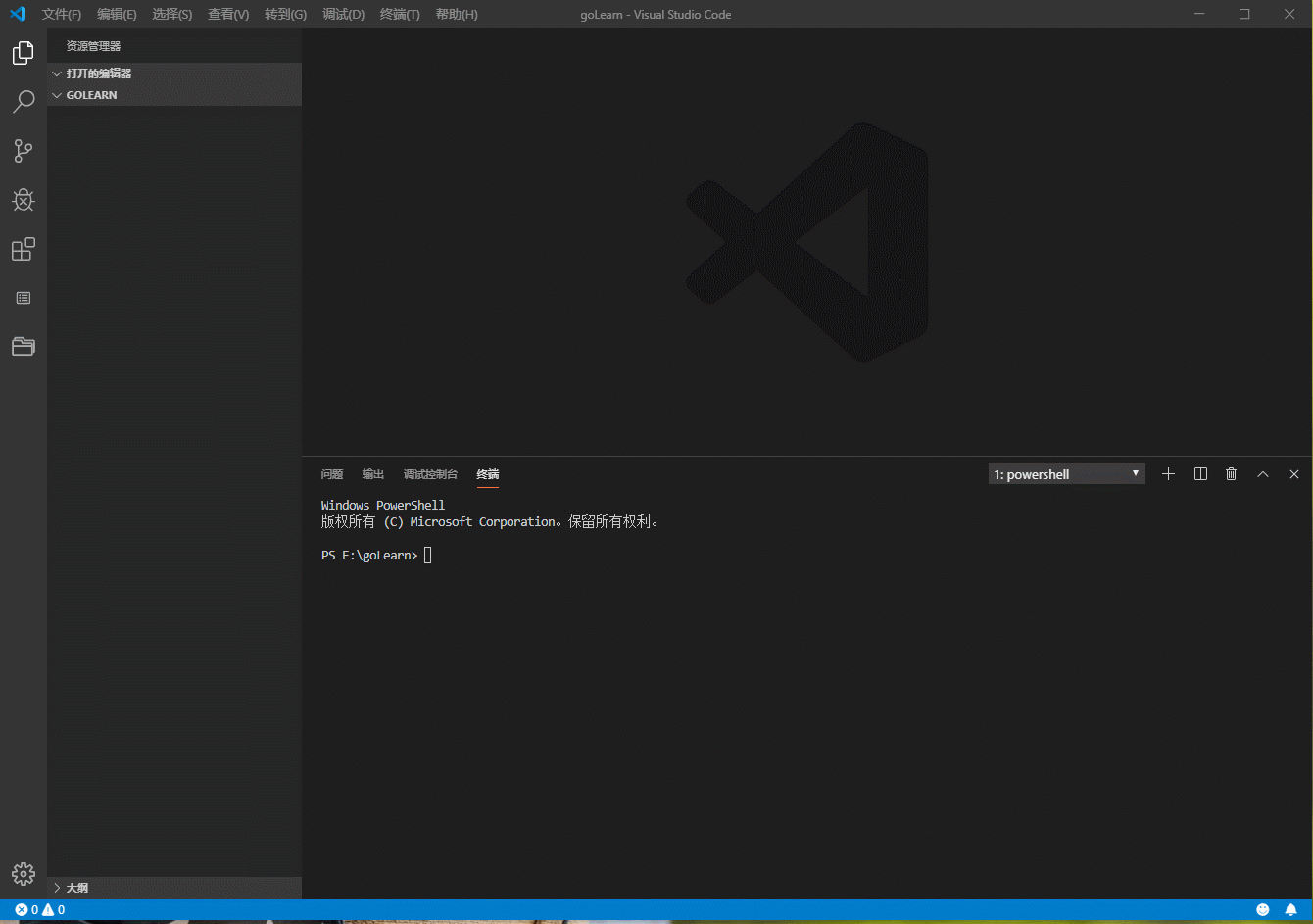Click the VS Code logo in title bar
The width and height of the screenshot is (1313, 924).
coord(18,14)
